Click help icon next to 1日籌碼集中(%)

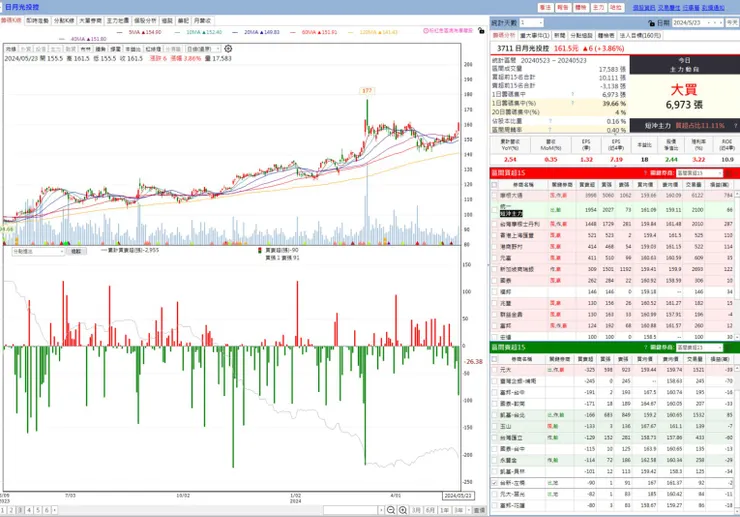point(572,103)
